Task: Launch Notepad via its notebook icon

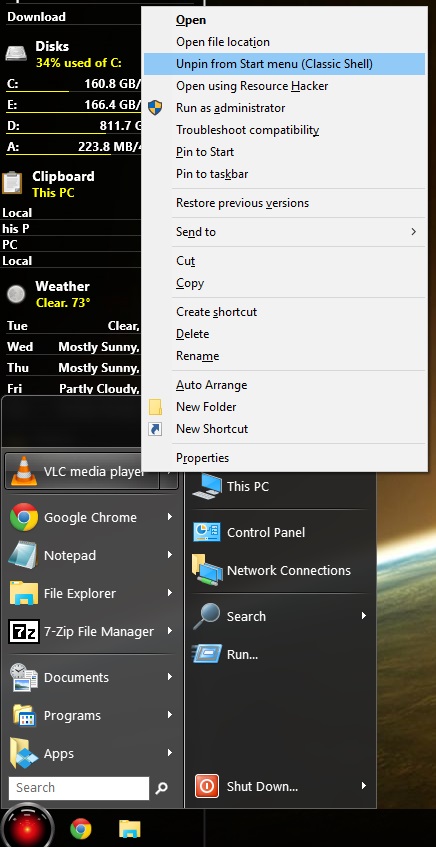Action: pos(23,555)
